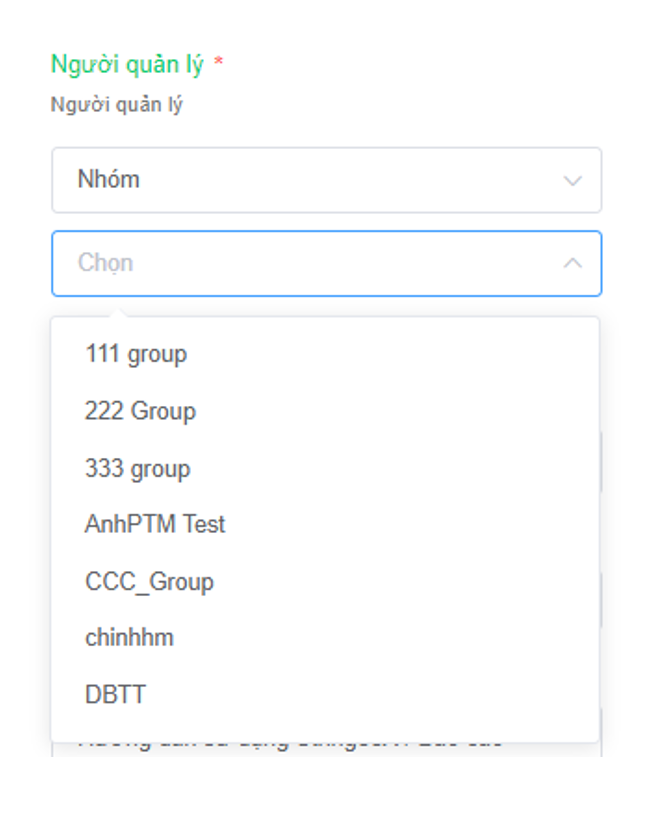Choose the CCC_Group option
This screenshot has width=654, height=816.
149,582
